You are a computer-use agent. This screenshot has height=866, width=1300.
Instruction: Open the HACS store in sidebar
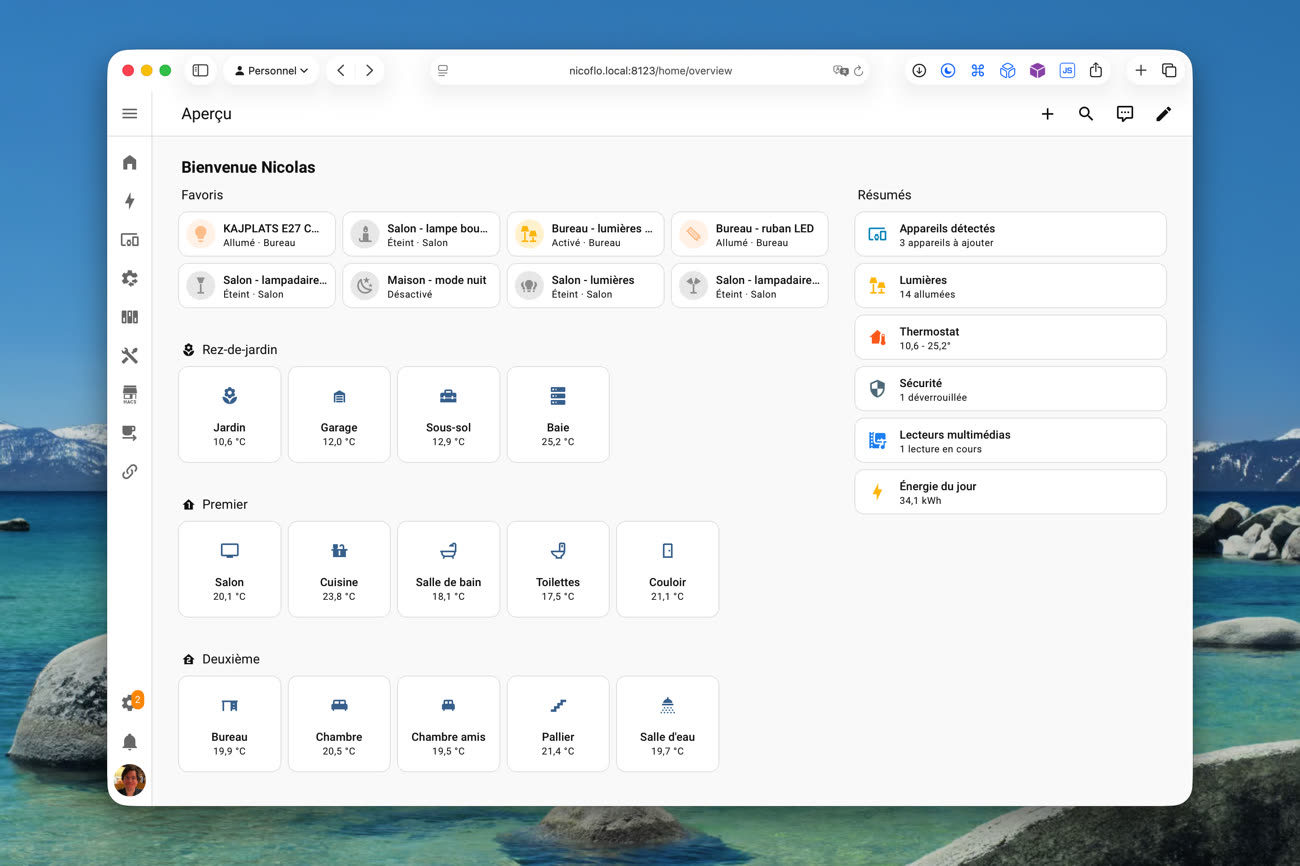click(x=129, y=394)
